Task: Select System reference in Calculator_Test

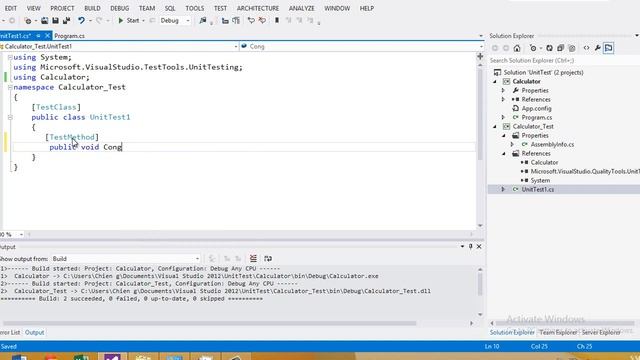Action: click(540, 180)
